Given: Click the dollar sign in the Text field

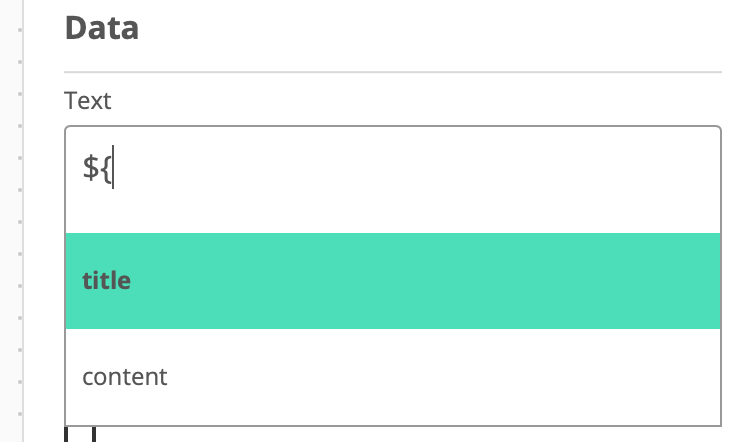Looking at the screenshot, I should point(90,167).
